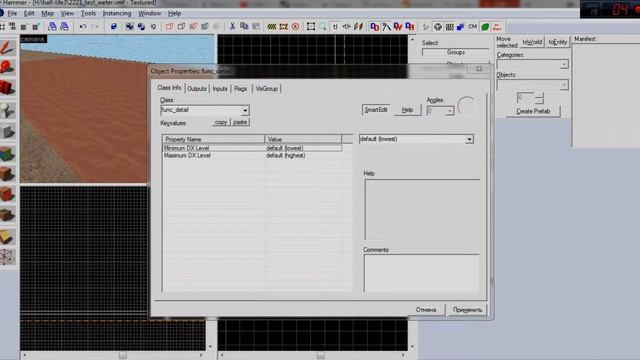Click the Отмена cancel button

426,310
